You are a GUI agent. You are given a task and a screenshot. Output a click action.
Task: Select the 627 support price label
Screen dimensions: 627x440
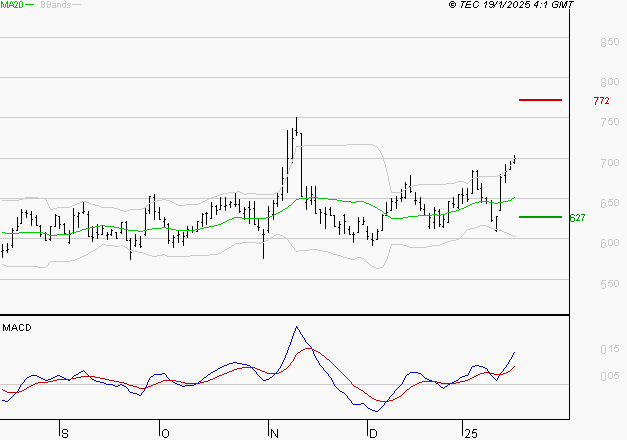577,218
